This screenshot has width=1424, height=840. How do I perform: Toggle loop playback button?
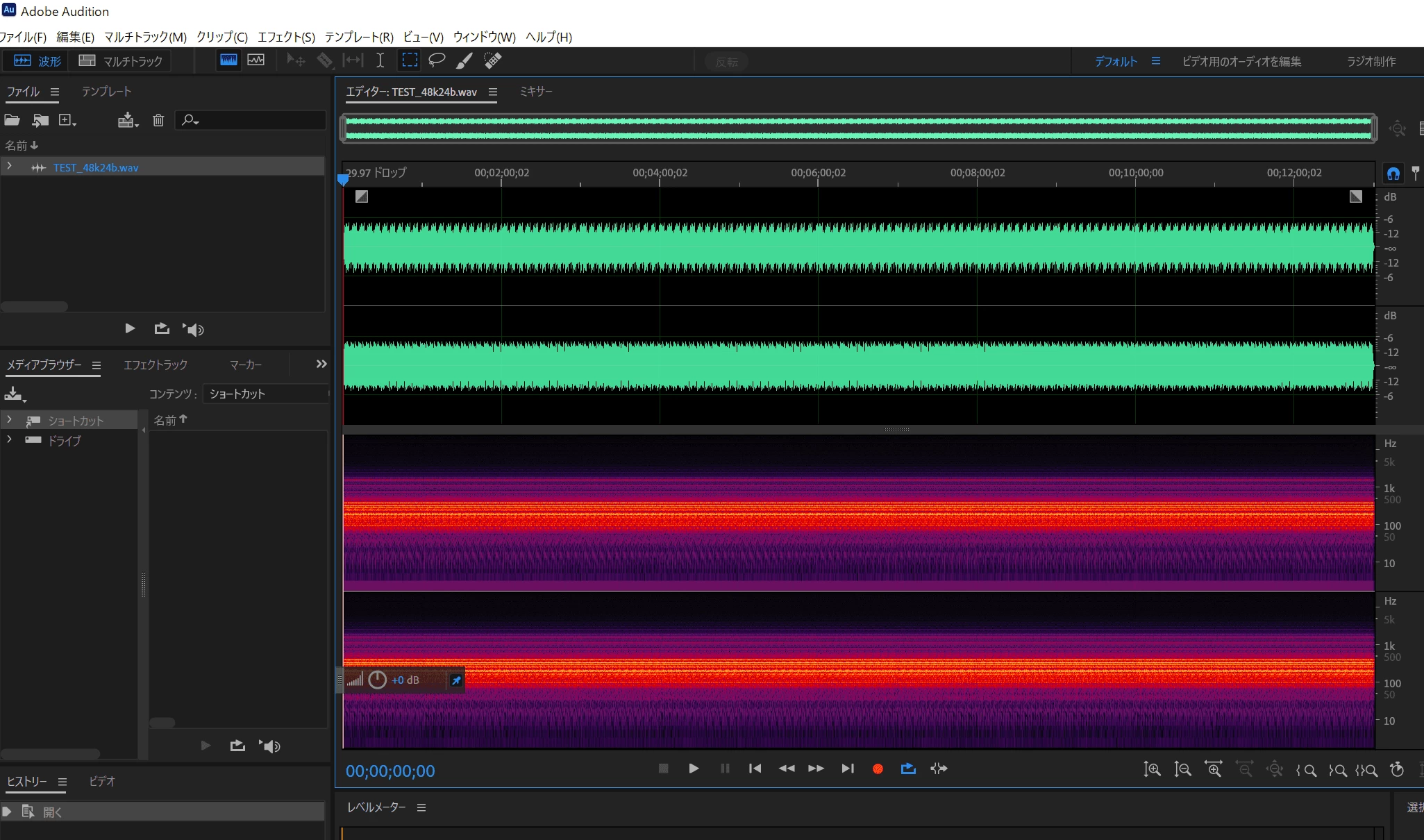tap(908, 768)
